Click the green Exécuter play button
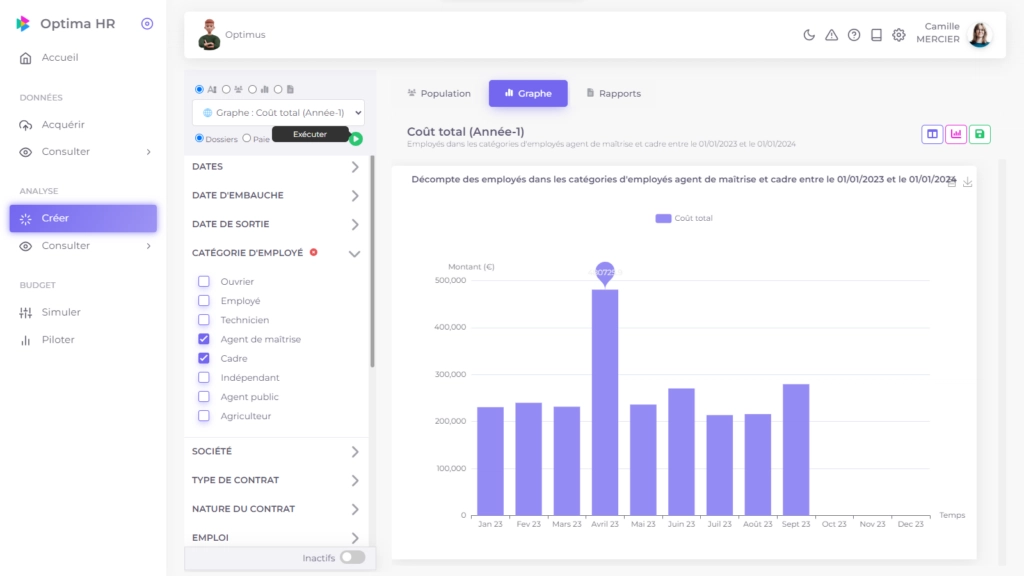1024x576 pixels. pos(356,139)
